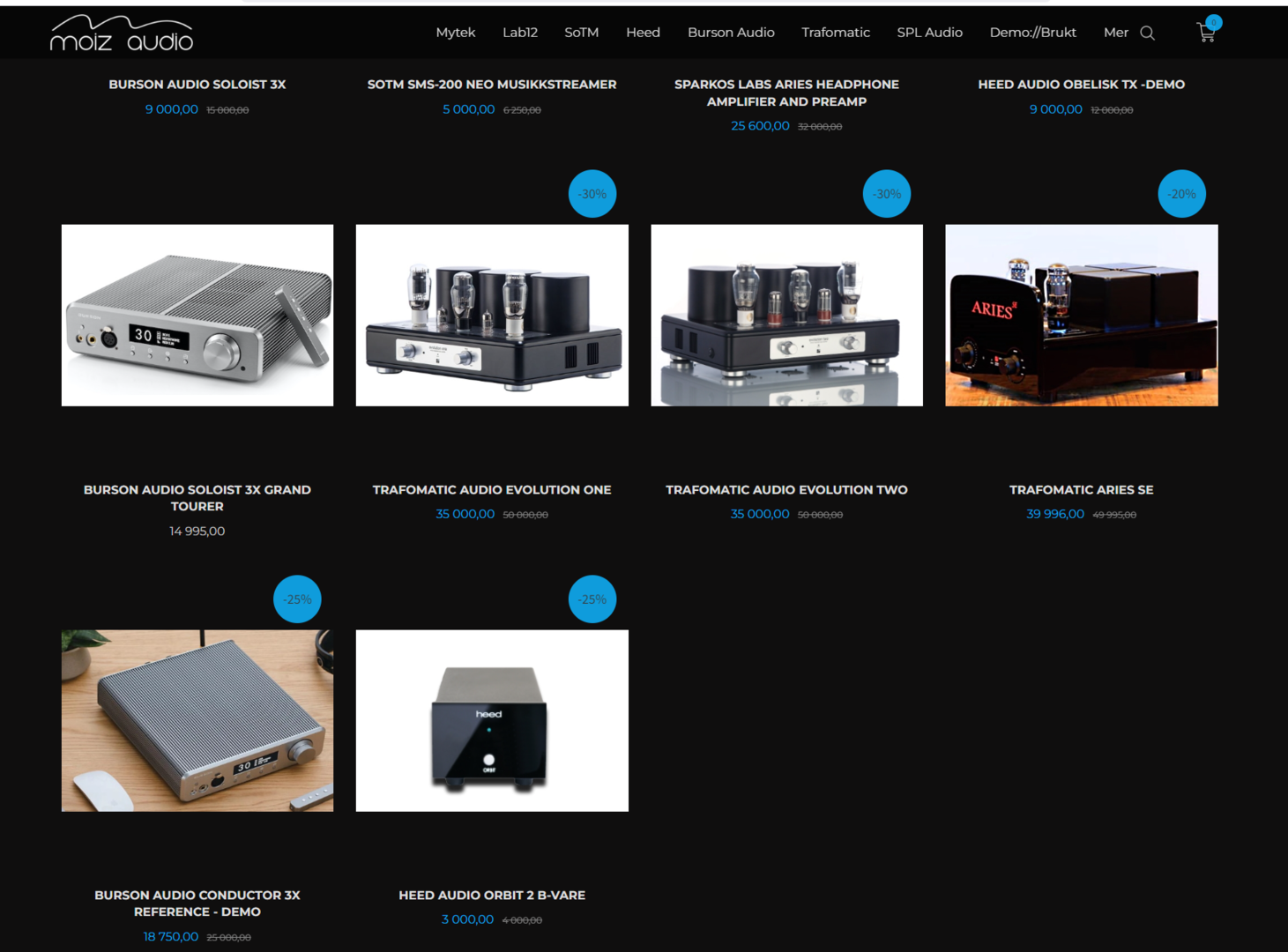The height and width of the screenshot is (952, 1288).
Task: Click the 3 000,00 Orbit 2 price
Action: click(468, 920)
